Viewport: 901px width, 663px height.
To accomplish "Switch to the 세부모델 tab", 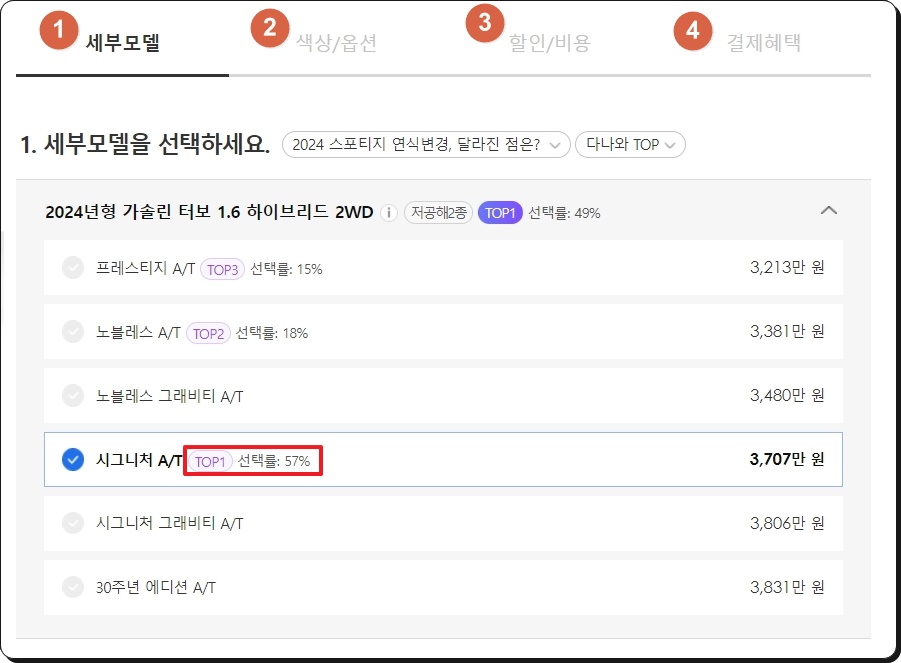I will coord(122,43).
